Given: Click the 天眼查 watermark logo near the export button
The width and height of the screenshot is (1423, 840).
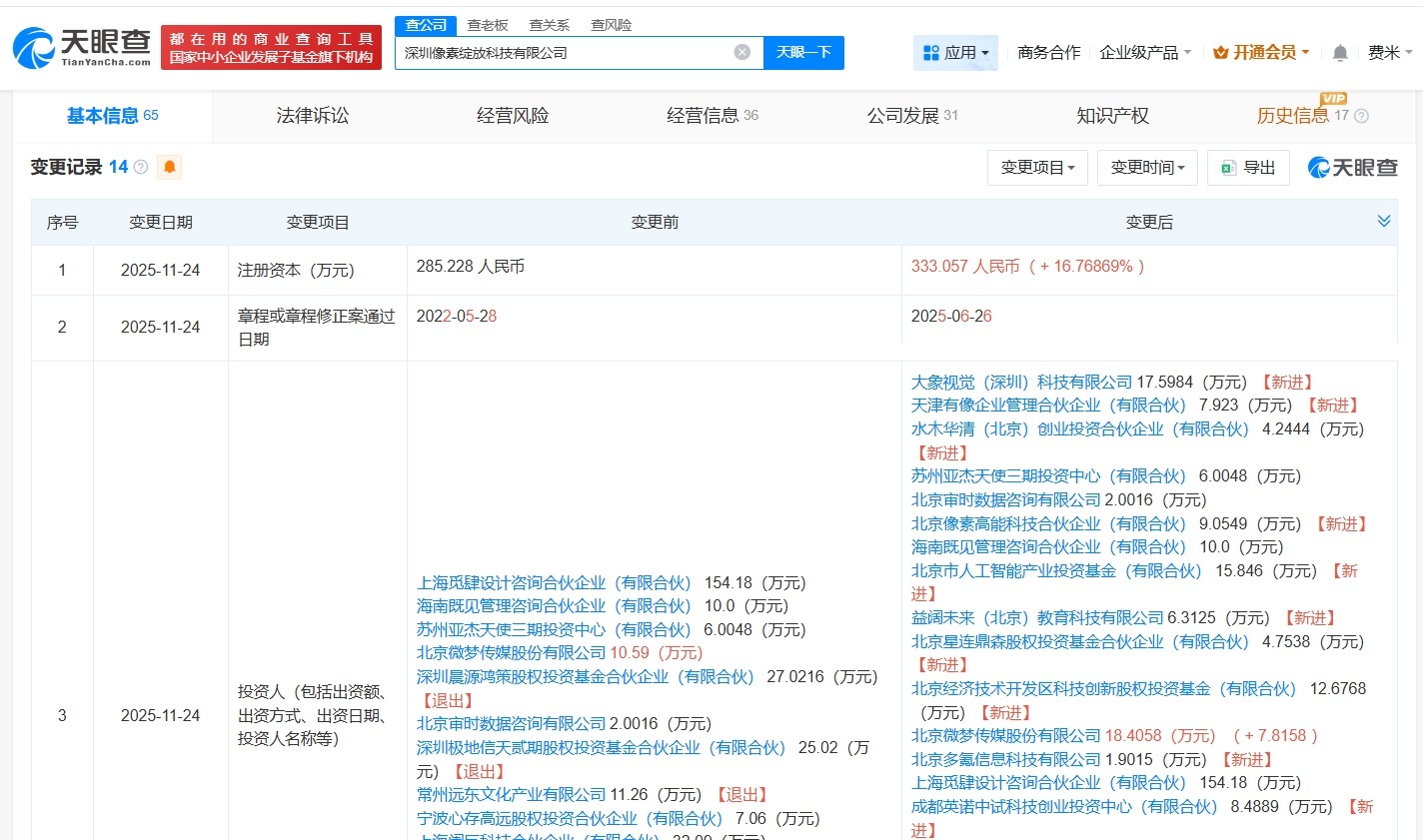Looking at the screenshot, I should pos(1351,168).
